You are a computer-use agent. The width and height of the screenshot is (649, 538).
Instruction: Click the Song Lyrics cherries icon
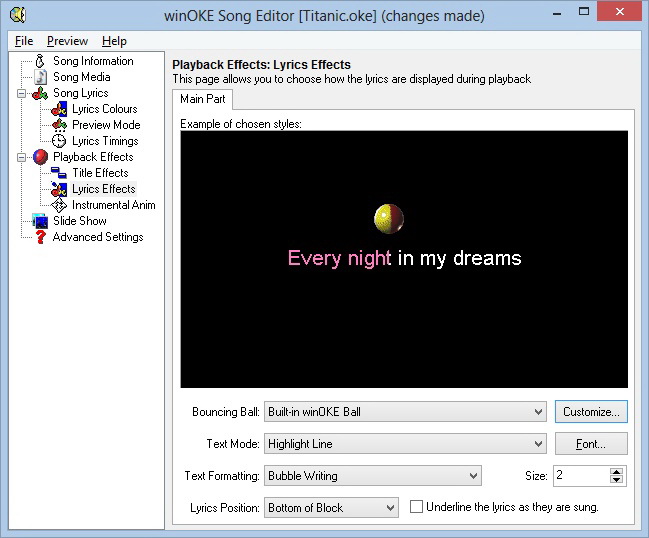(40, 93)
